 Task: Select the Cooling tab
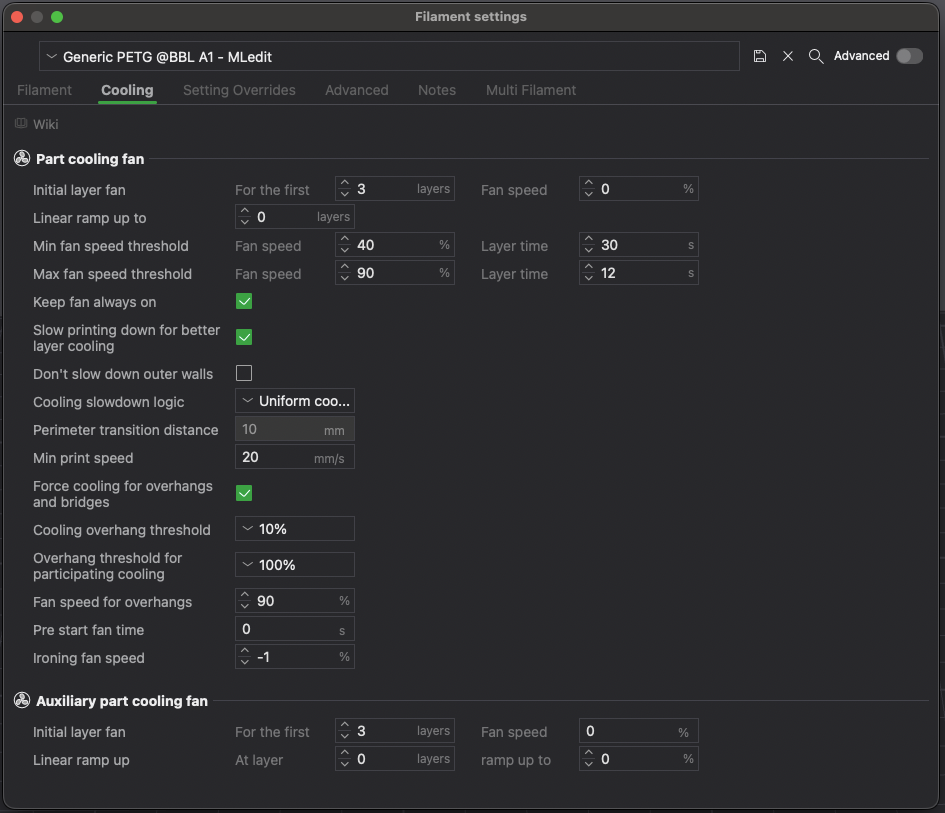127,90
